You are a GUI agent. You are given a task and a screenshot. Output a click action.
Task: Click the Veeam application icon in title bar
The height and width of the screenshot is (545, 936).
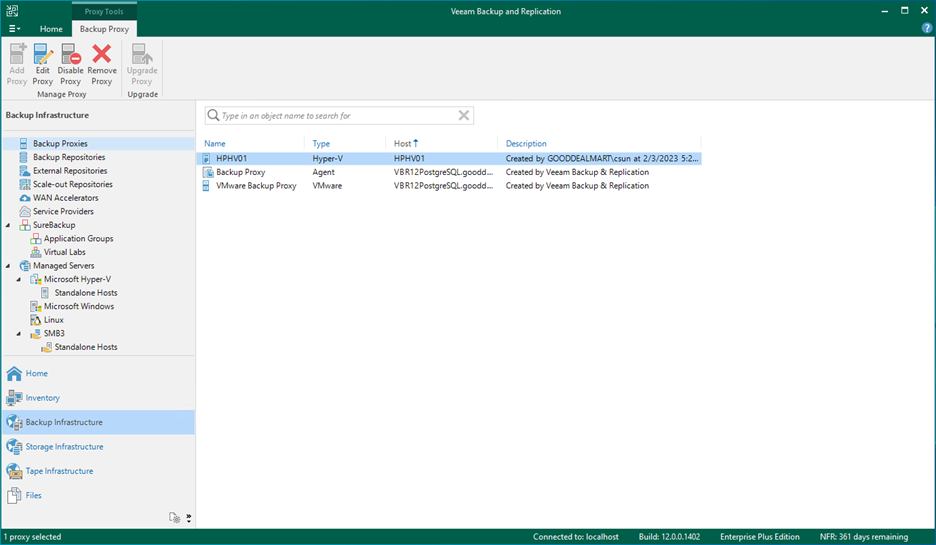[12, 10]
